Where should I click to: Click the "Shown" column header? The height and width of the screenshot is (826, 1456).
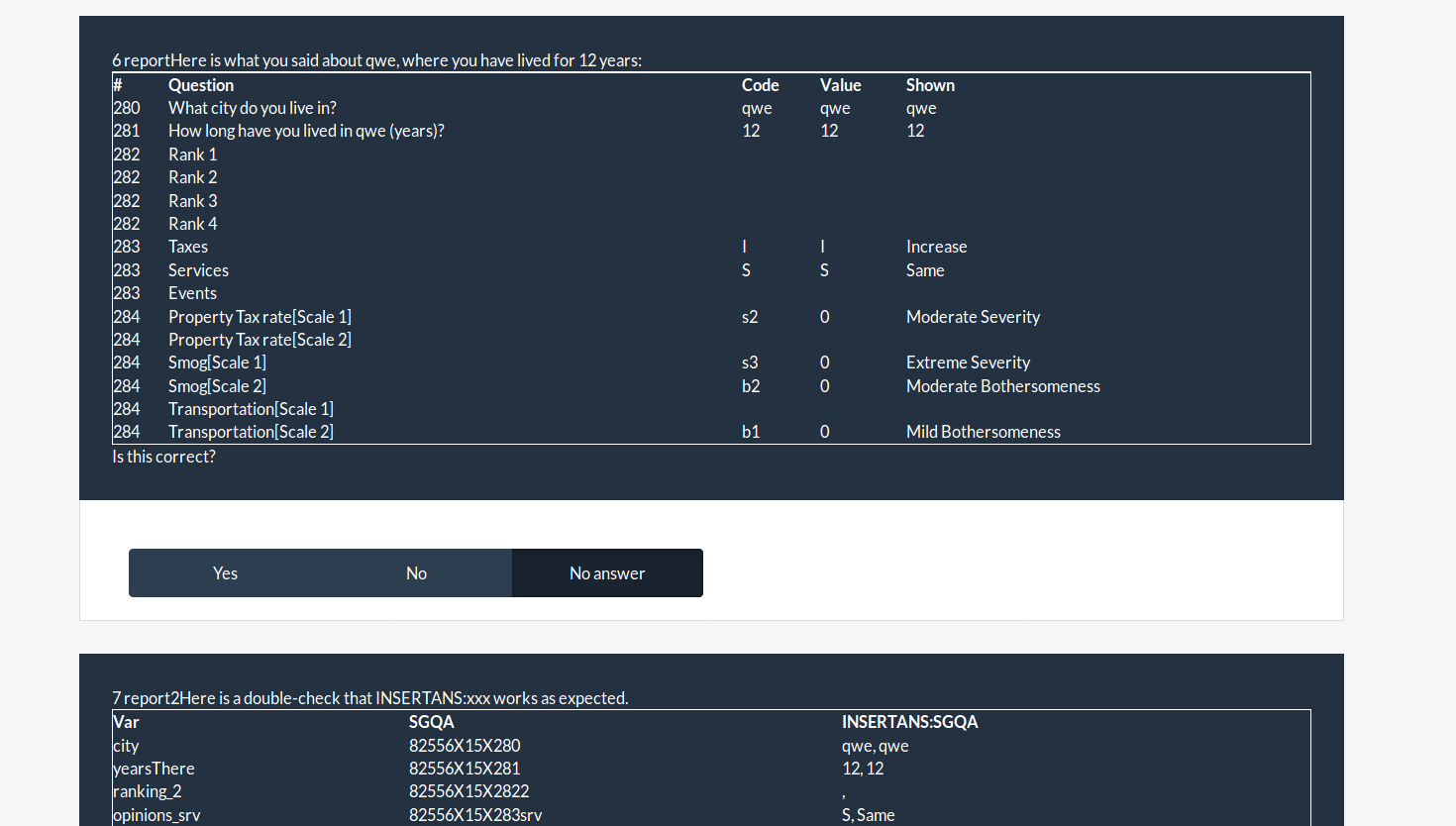[x=930, y=85]
